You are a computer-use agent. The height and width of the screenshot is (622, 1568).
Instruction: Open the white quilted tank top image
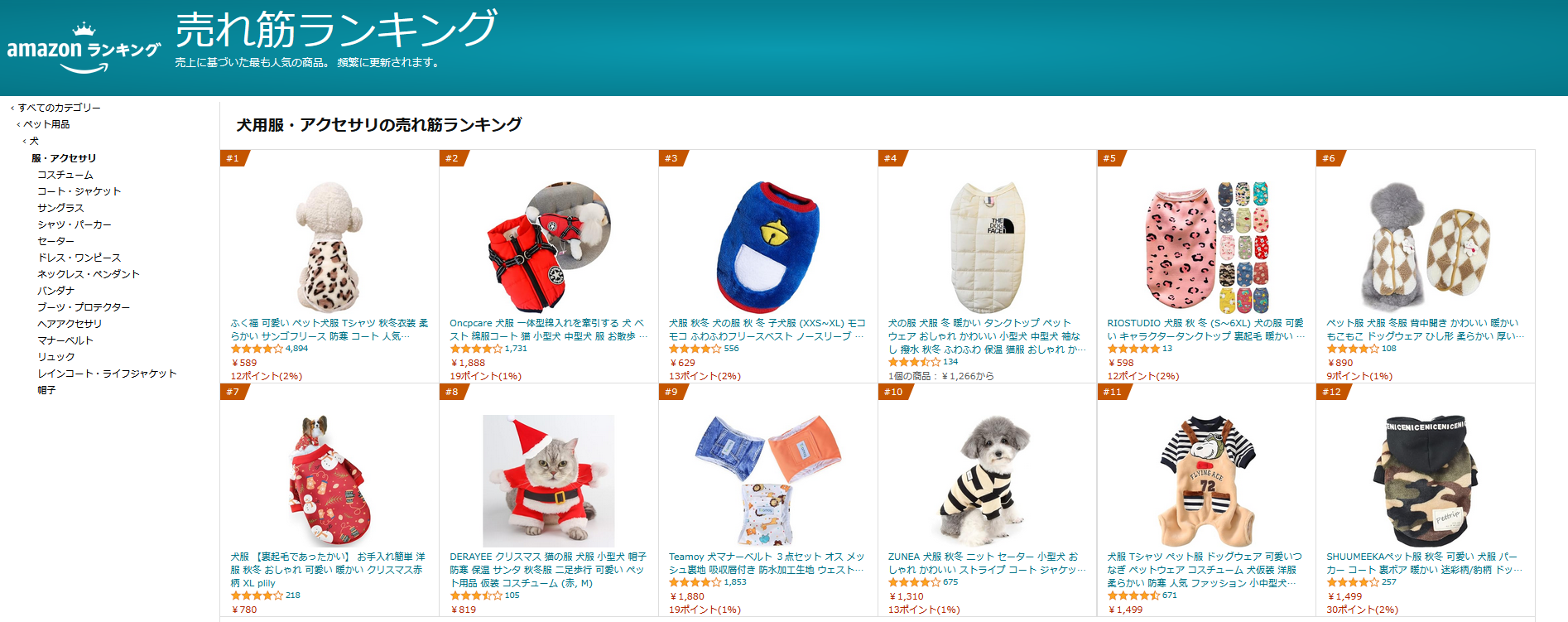coord(987,247)
